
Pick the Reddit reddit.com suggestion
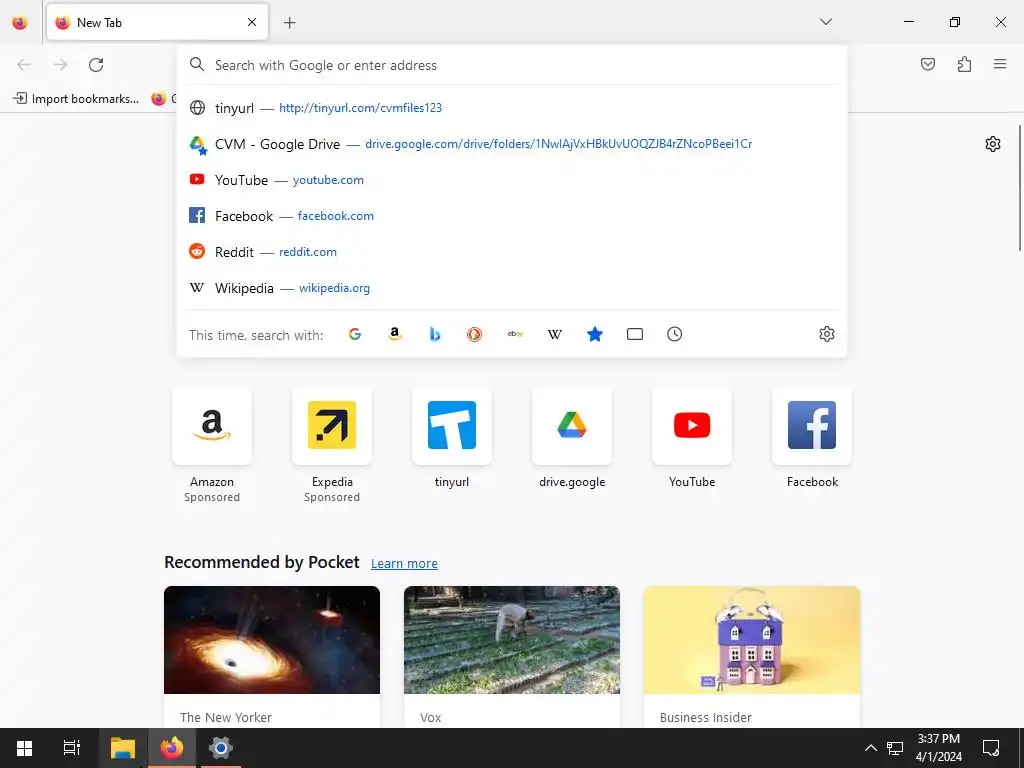[512, 251]
